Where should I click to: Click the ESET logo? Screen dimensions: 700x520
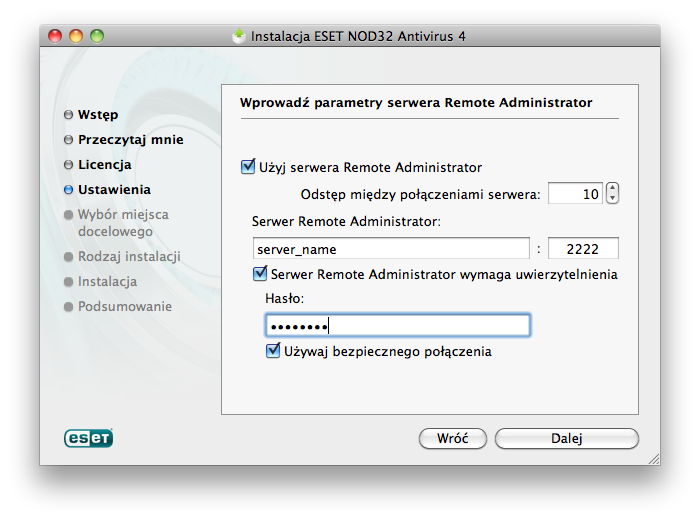tap(88, 438)
